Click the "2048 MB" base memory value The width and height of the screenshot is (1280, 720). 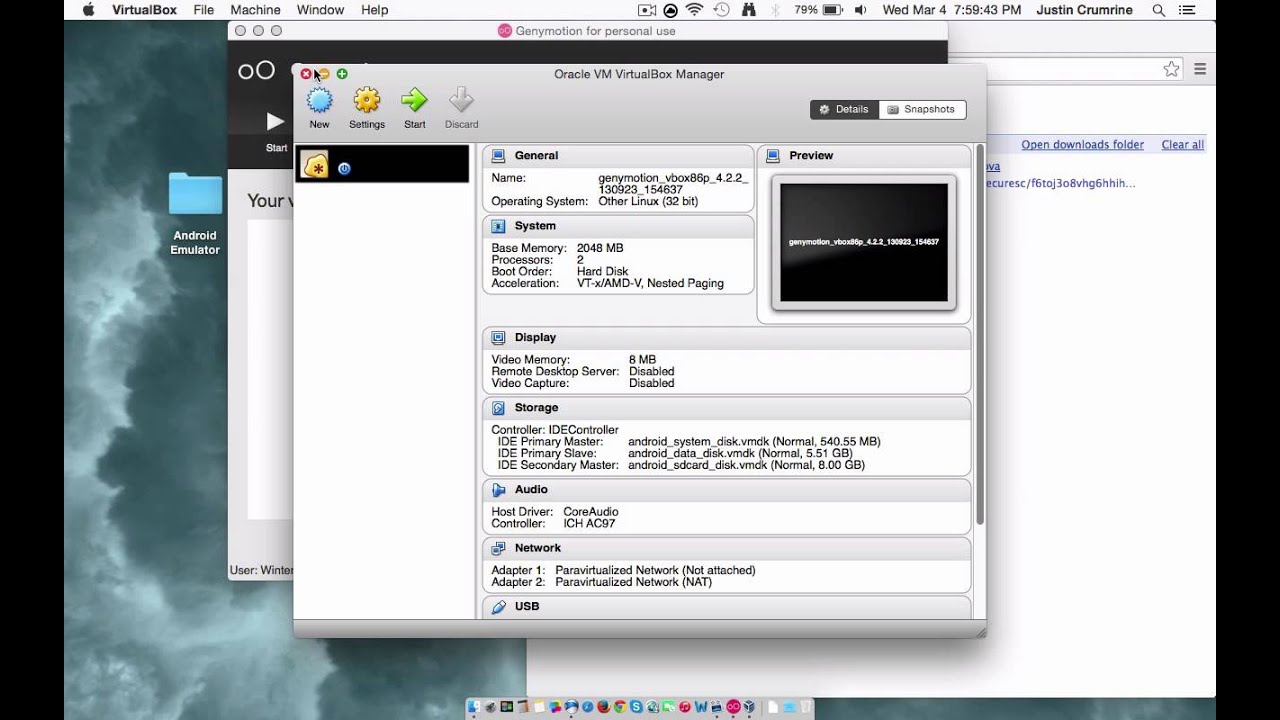[600, 248]
